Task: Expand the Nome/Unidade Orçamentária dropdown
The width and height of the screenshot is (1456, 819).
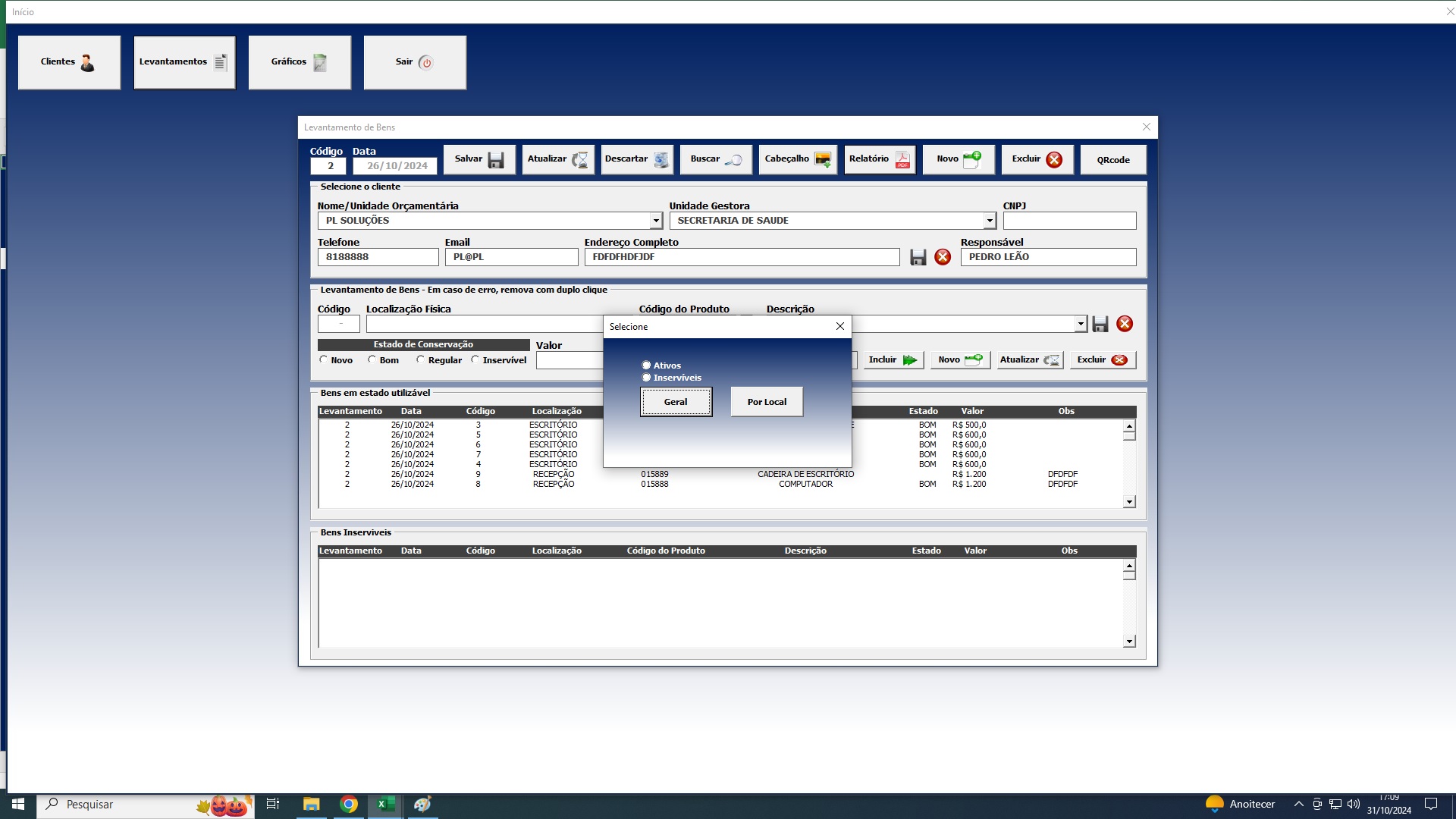Action: pyautogui.click(x=656, y=221)
